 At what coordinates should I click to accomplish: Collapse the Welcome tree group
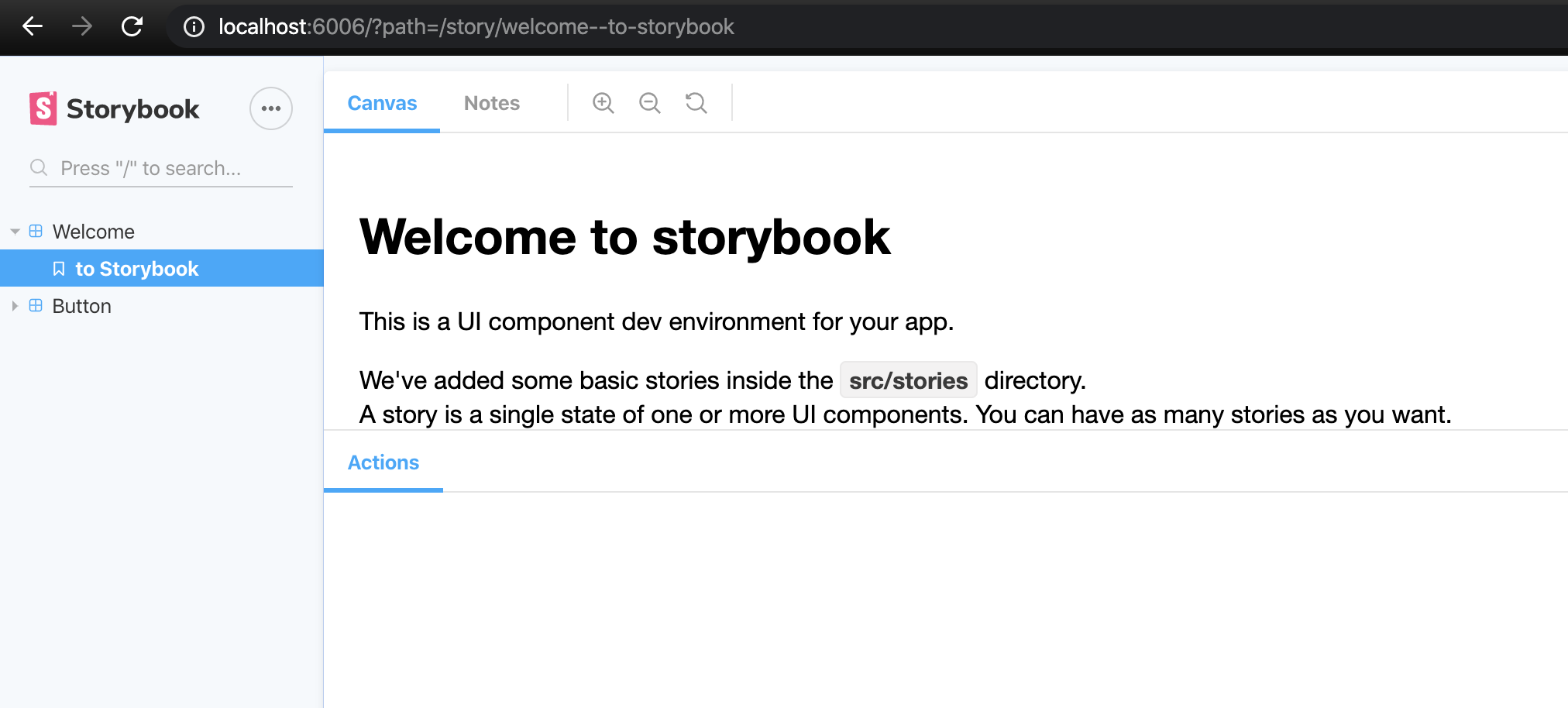point(14,231)
